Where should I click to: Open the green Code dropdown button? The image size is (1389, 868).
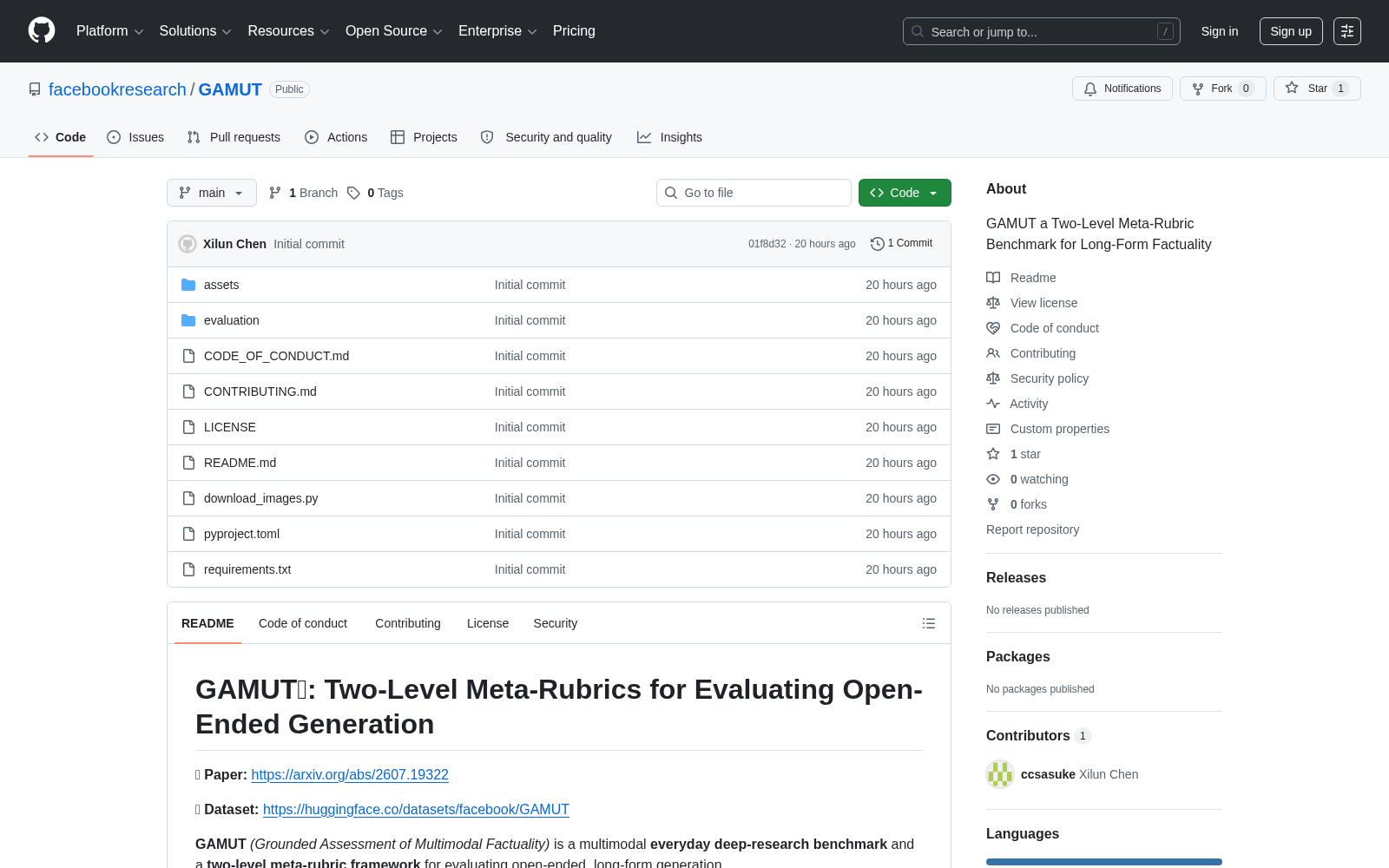[x=905, y=193]
